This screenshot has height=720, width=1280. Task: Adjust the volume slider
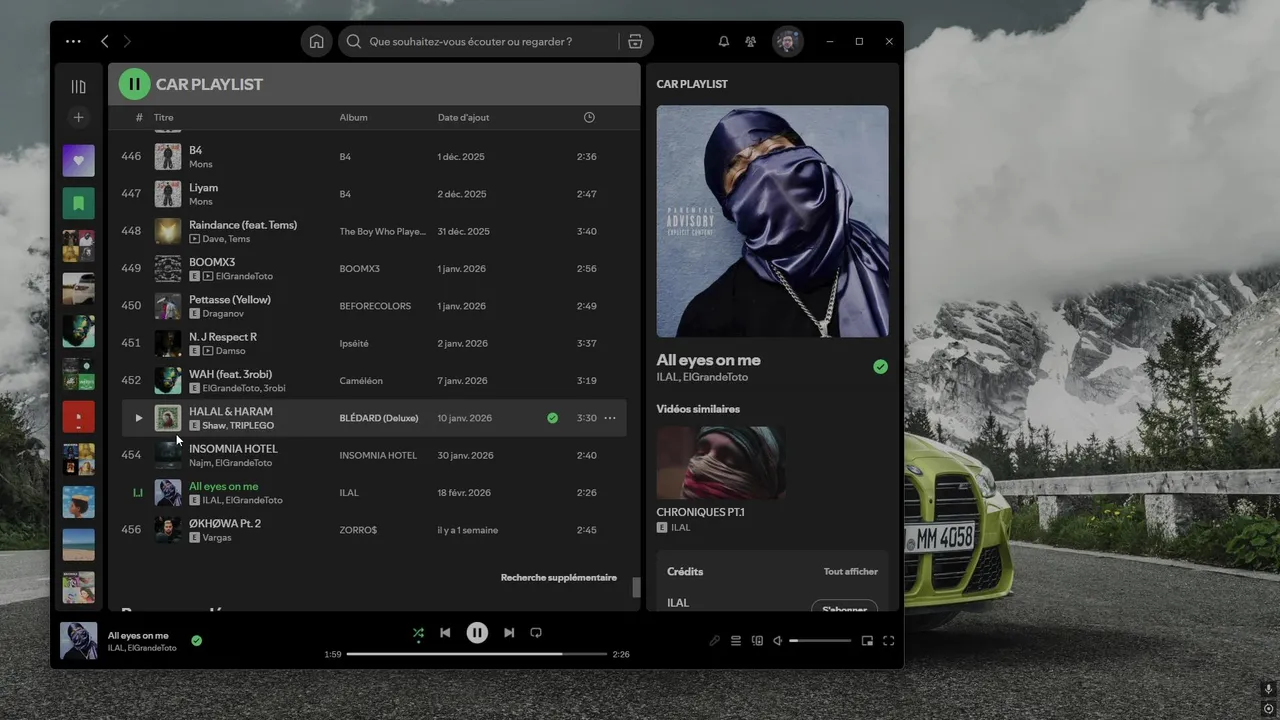pos(820,641)
